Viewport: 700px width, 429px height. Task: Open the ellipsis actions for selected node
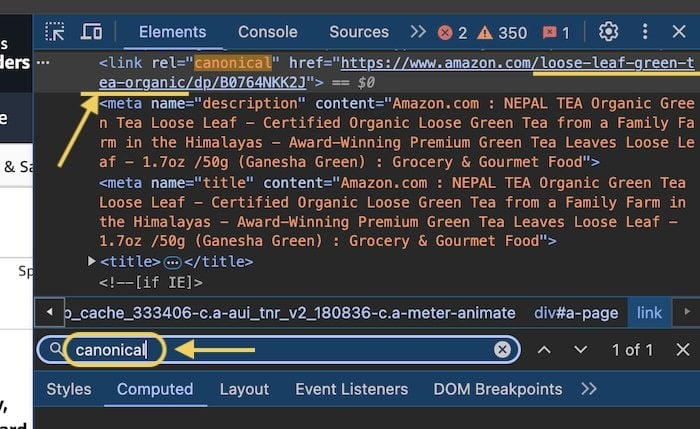click(43, 62)
